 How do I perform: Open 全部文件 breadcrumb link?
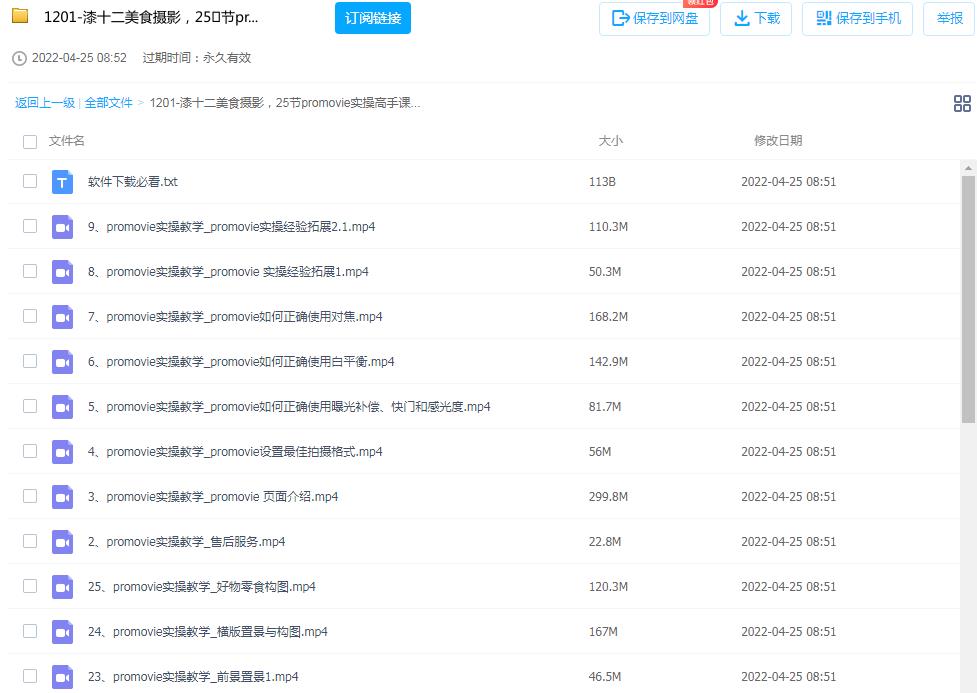(109, 103)
